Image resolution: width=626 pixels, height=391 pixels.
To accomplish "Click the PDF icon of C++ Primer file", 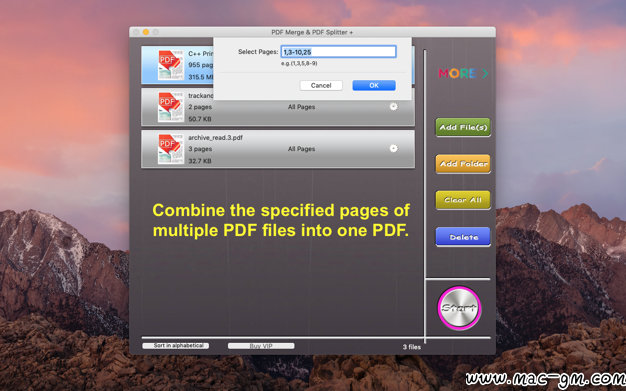I will tap(171, 65).
